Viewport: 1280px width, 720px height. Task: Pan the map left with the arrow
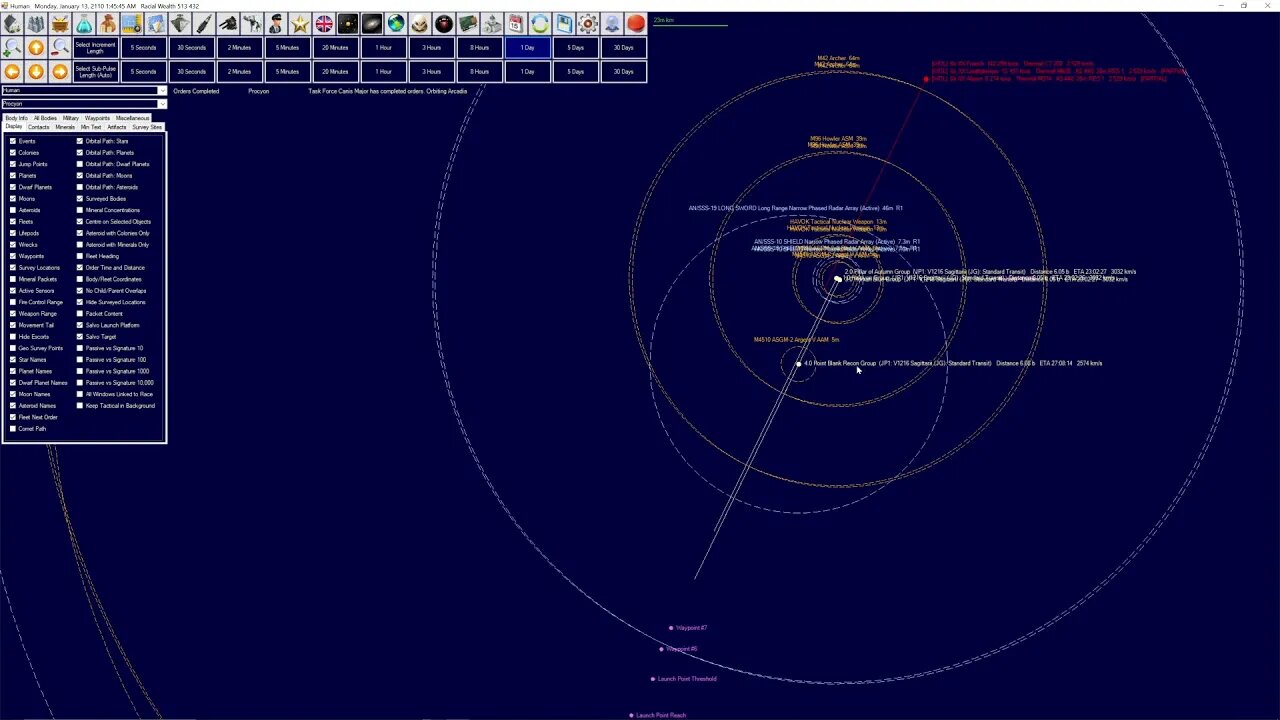pos(12,72)
